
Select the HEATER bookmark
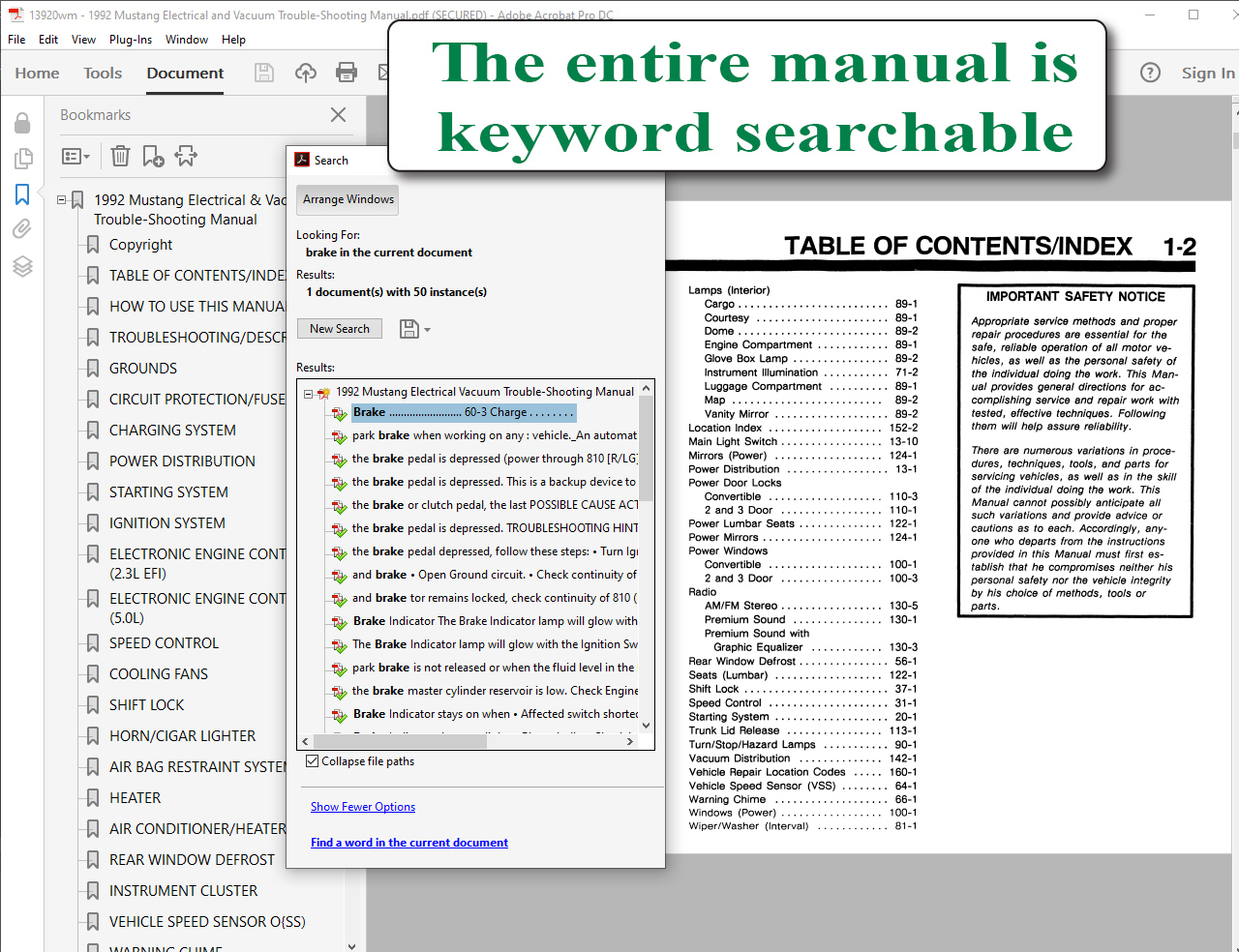point(135,798)
